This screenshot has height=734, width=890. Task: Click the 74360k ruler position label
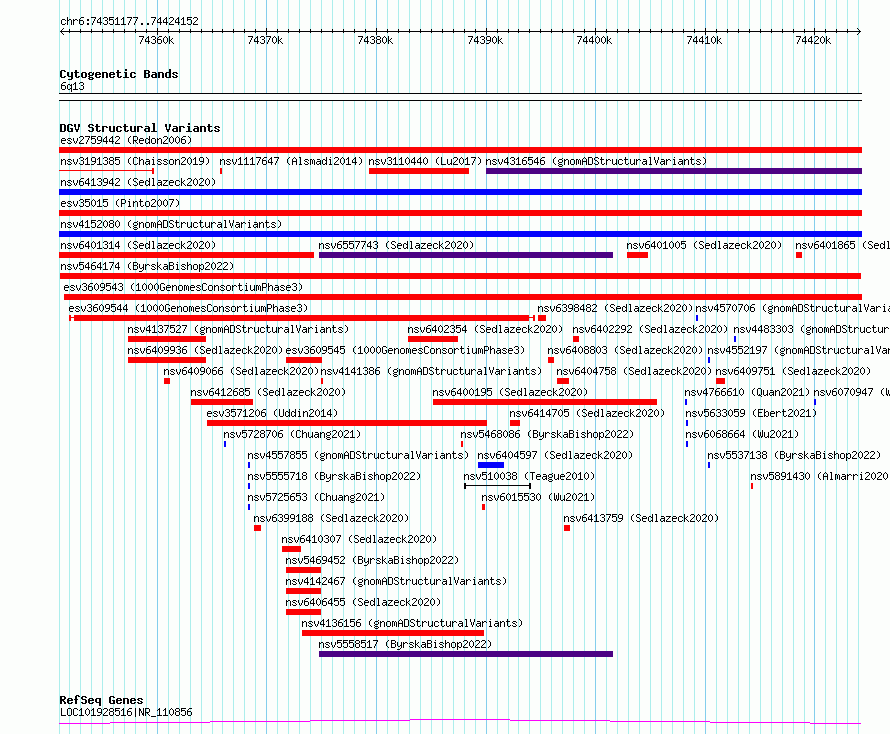tap(156, 40)
